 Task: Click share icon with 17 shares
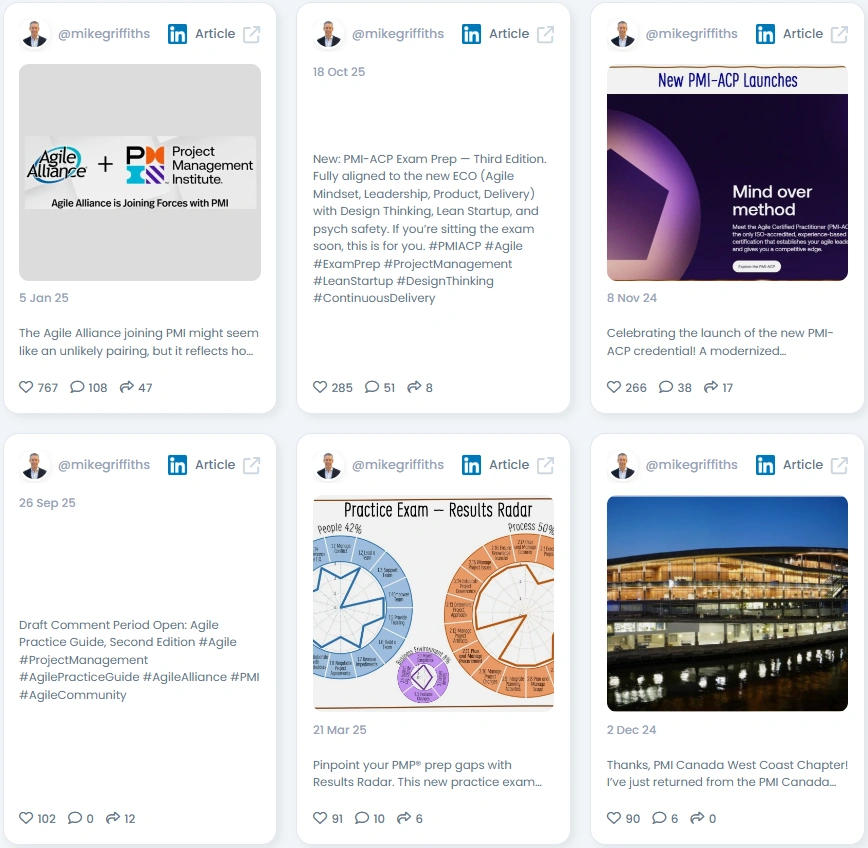(711, 387)
